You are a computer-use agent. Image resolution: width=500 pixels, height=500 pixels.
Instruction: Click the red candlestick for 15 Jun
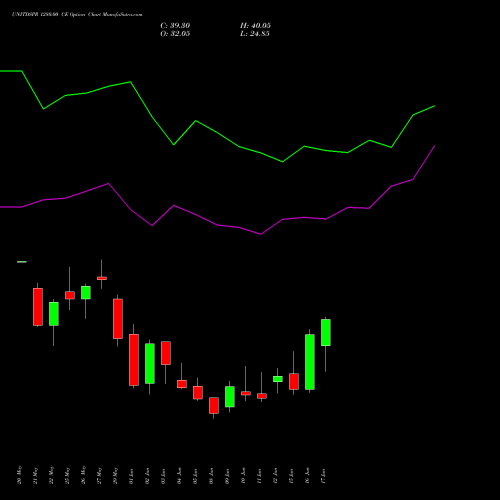coord(294,381)
